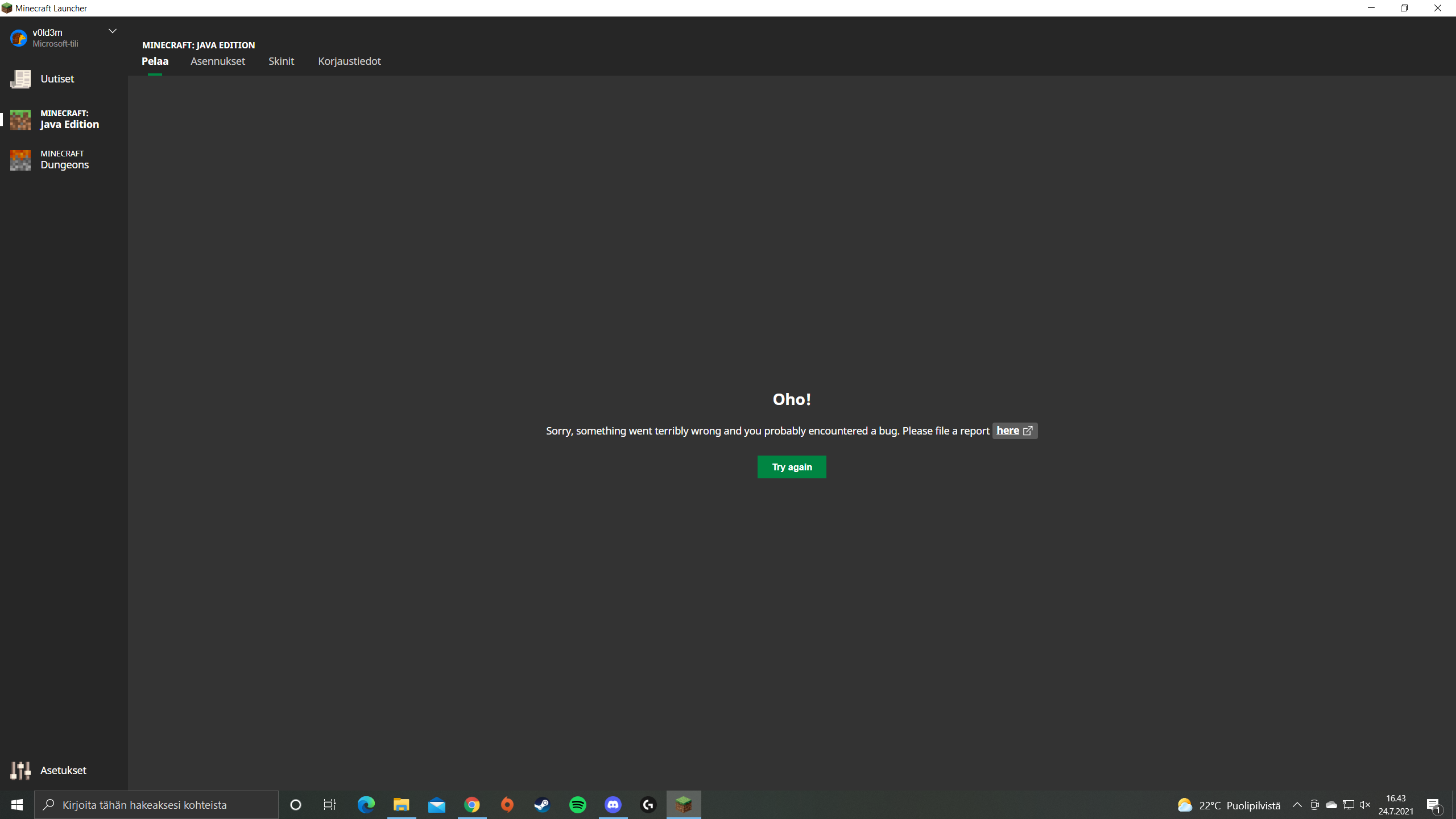Open Discord from the taskbar
The image size is (1456, 819).
coord(613,805)
